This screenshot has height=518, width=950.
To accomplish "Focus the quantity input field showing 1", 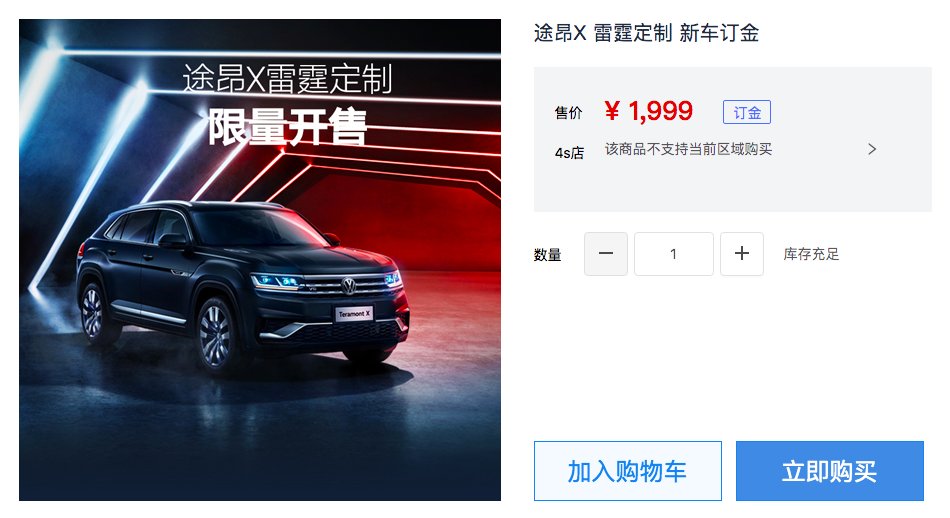I will tap(674, 254).
